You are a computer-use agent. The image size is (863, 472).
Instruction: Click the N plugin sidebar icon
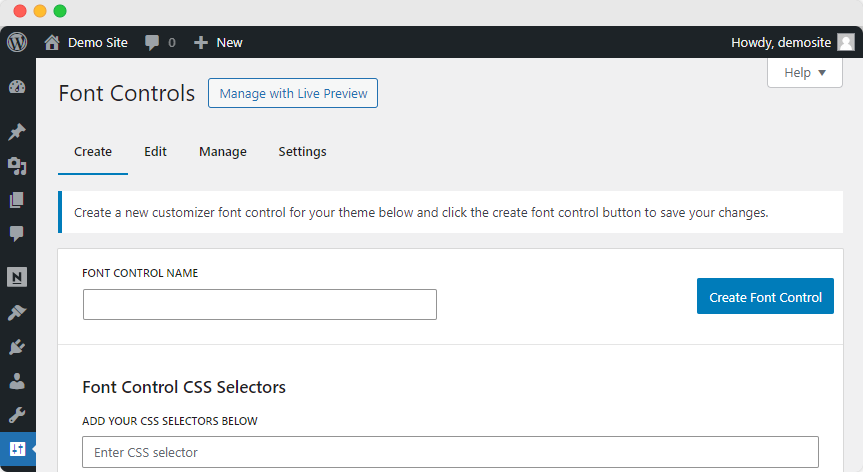click(x=17, y=277)
